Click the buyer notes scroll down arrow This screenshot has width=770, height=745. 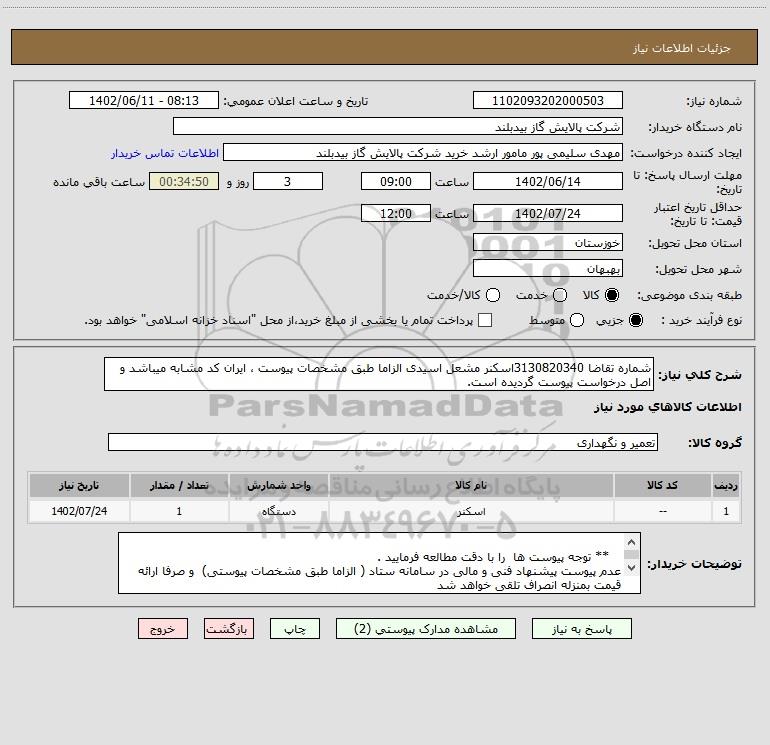coord(632,568)
